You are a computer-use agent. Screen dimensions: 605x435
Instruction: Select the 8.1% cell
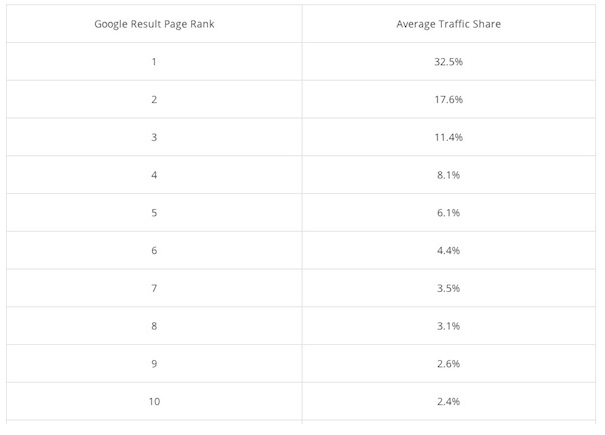[x=448, y=175]
